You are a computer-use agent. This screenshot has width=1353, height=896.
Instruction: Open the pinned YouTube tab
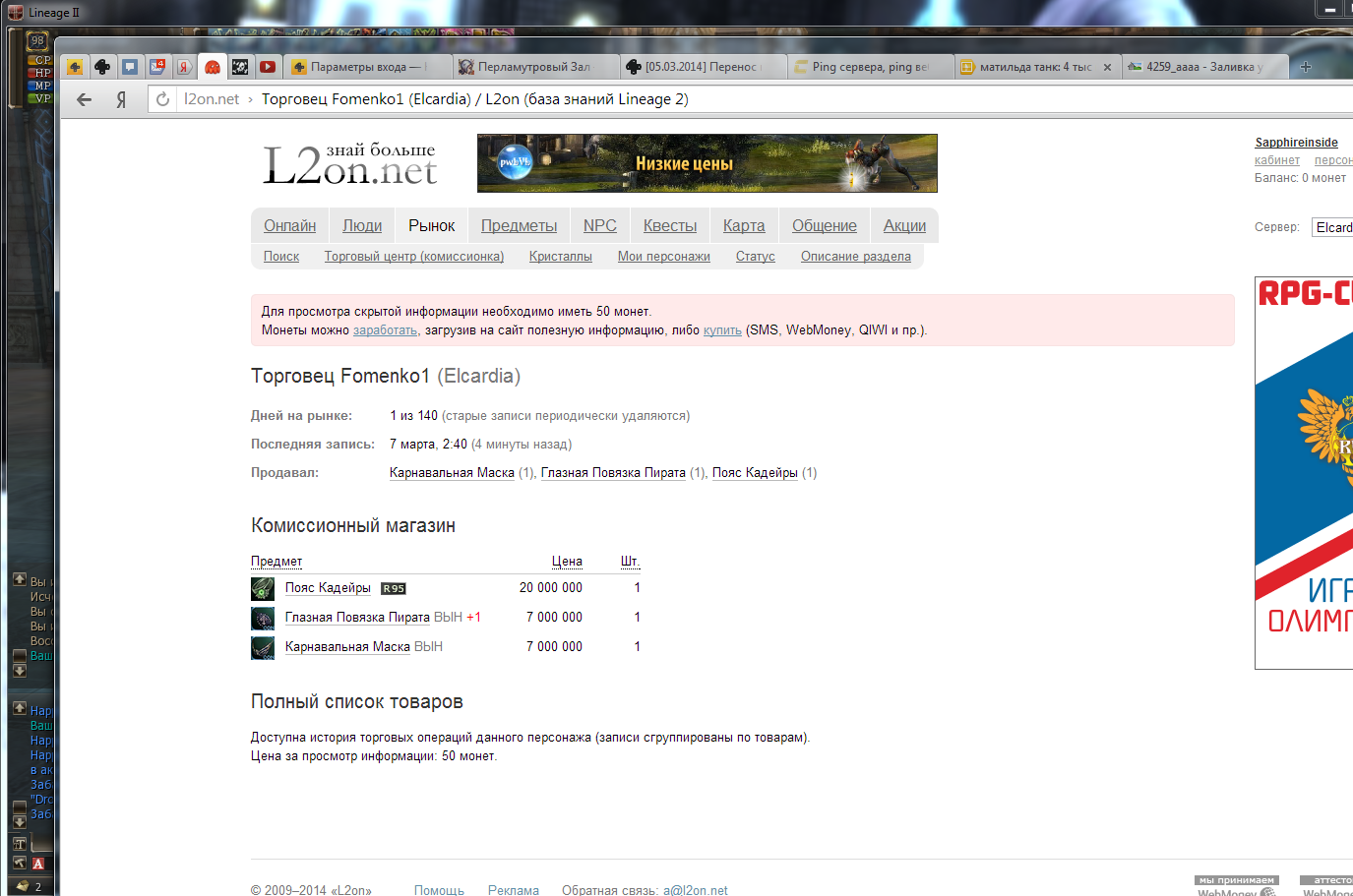[x=268, y=67]
